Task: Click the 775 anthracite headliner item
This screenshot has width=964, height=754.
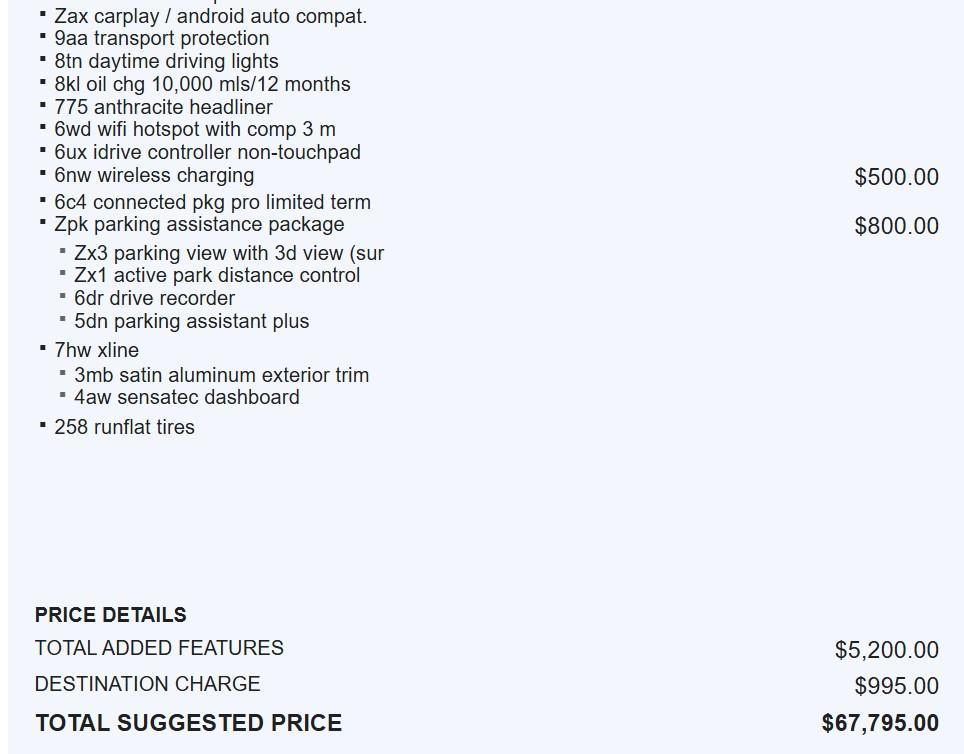Action: (x=163, y=107)
